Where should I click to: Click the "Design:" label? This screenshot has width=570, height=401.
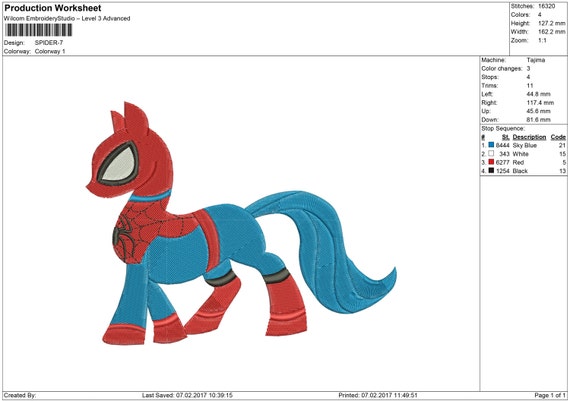coord(14,43)
